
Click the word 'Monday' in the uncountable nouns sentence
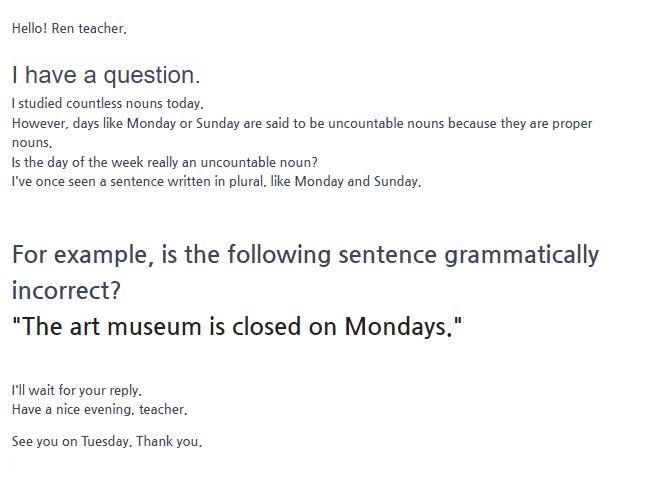tap(151, 123)
